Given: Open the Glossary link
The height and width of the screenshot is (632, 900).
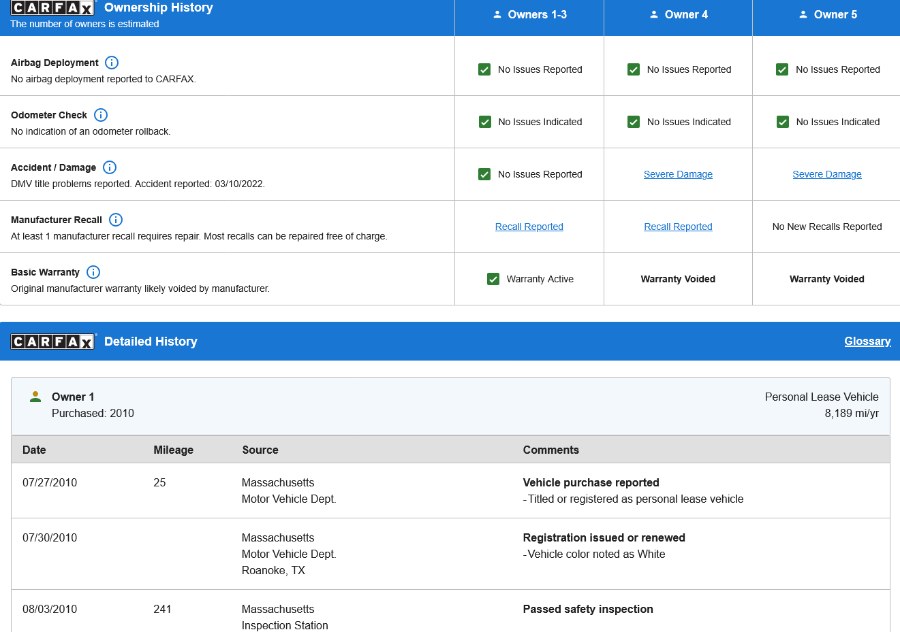Looking at the screenshot, I should tap(867, 342).
